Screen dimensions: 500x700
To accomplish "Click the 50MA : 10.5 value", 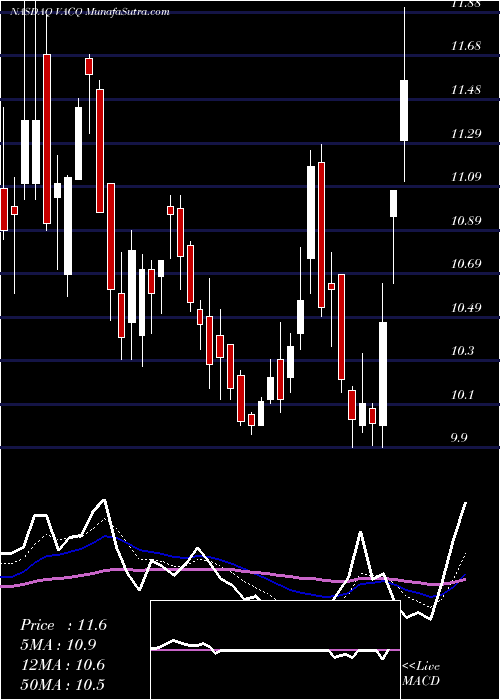I will [x=62, y=684].
